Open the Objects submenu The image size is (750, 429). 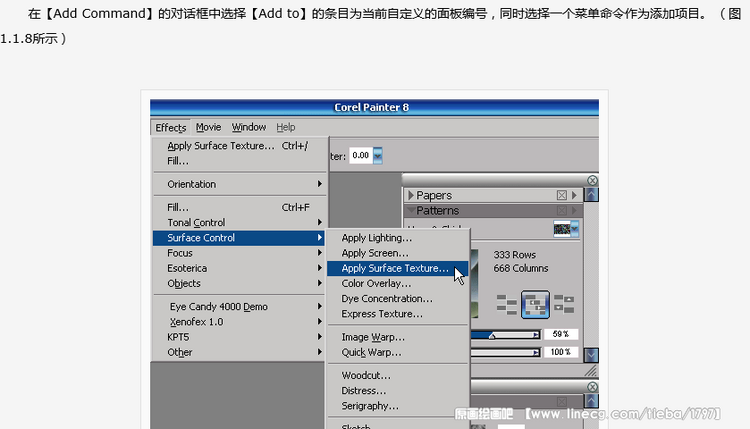click(x=239, y=284)
